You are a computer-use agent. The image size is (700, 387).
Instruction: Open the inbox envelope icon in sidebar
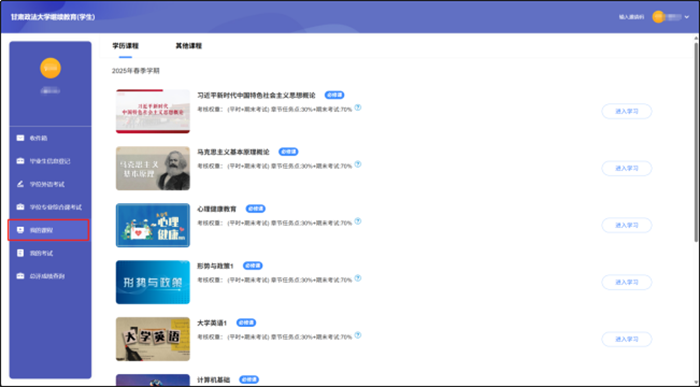coord(20,138)
